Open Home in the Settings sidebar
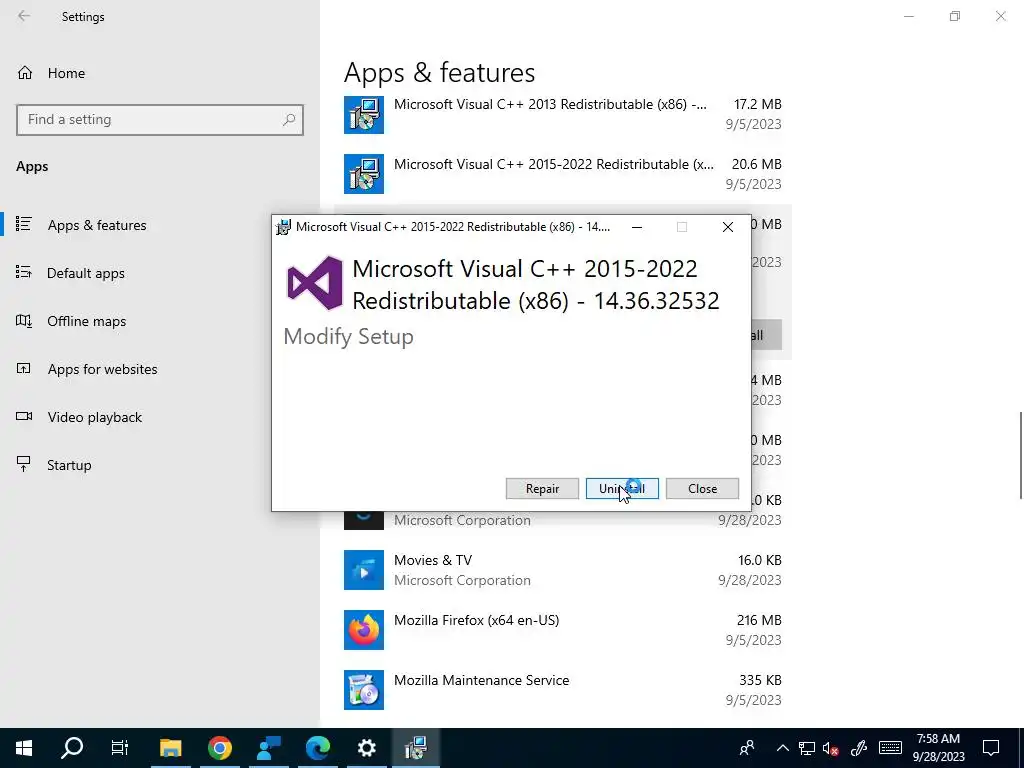The image size is (1024, 768). point(66,73)
